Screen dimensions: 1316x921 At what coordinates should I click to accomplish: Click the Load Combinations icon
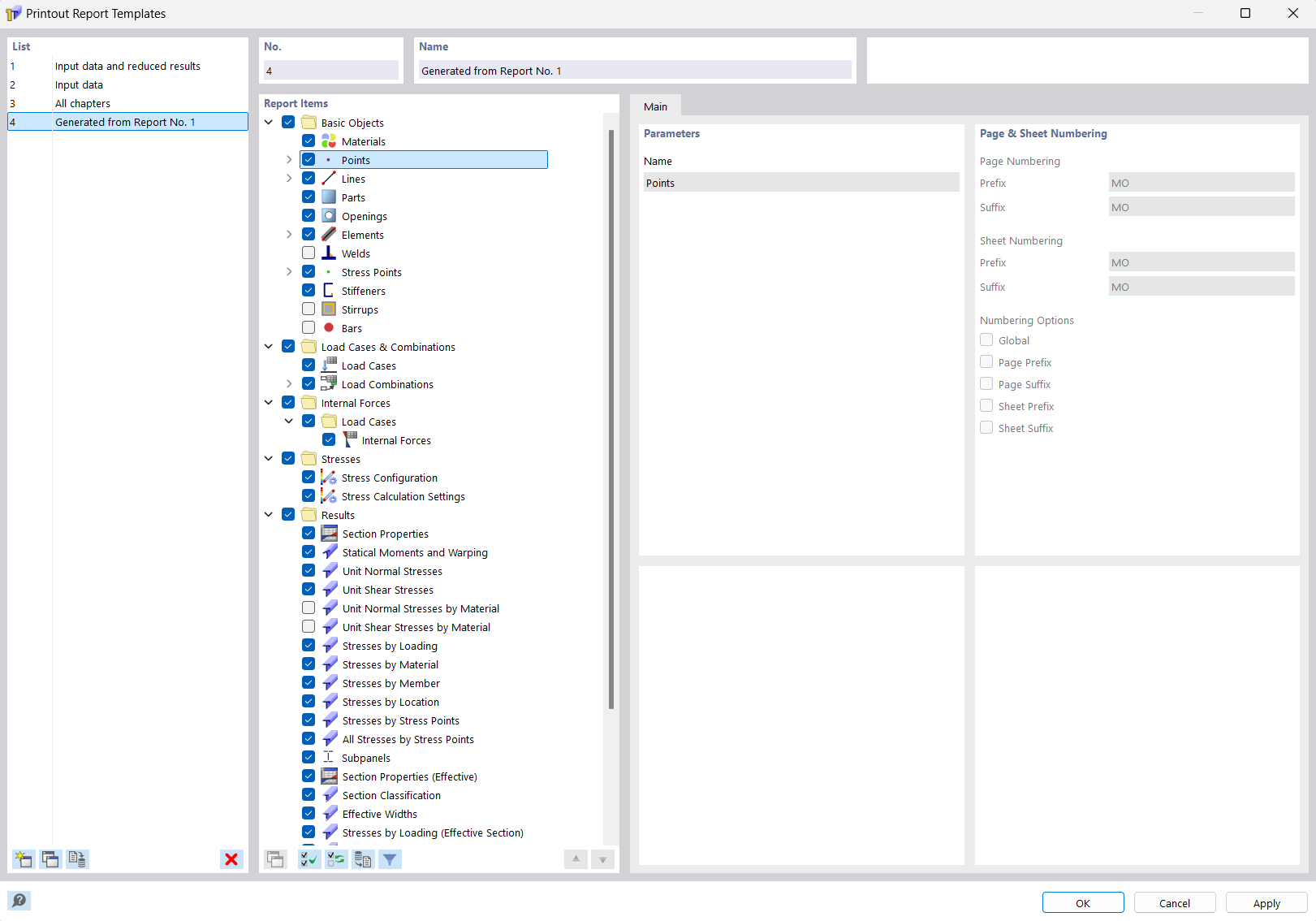coord(329,384)
